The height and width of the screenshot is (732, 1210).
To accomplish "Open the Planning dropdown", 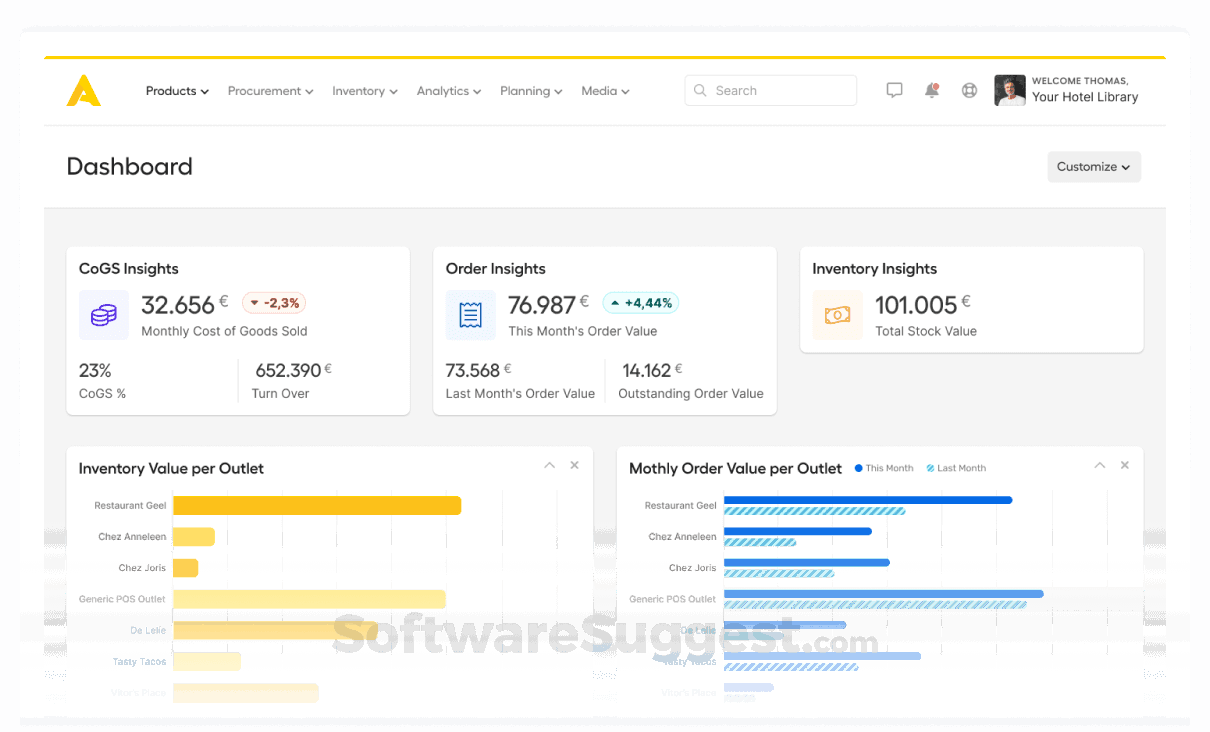I will point(530,91).
